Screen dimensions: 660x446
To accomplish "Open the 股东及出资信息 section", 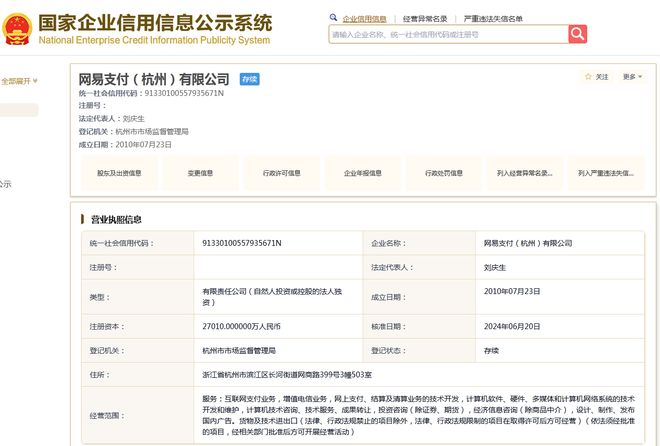I will click(x=119, y=173).
